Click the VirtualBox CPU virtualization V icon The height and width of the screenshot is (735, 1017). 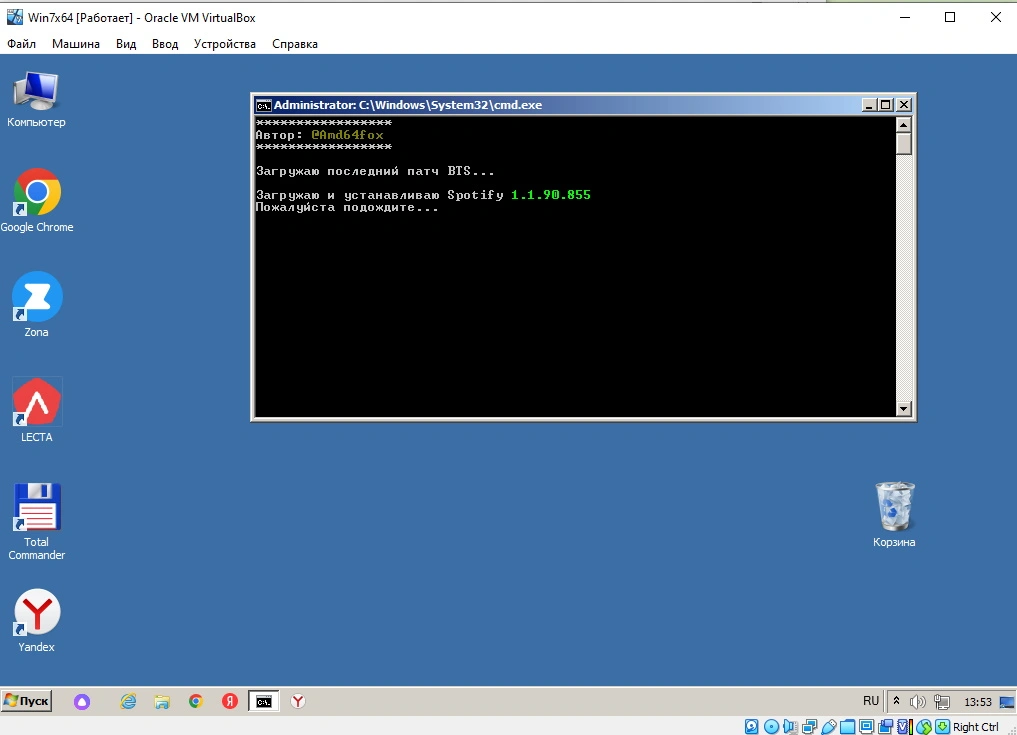tap(903, 727)
